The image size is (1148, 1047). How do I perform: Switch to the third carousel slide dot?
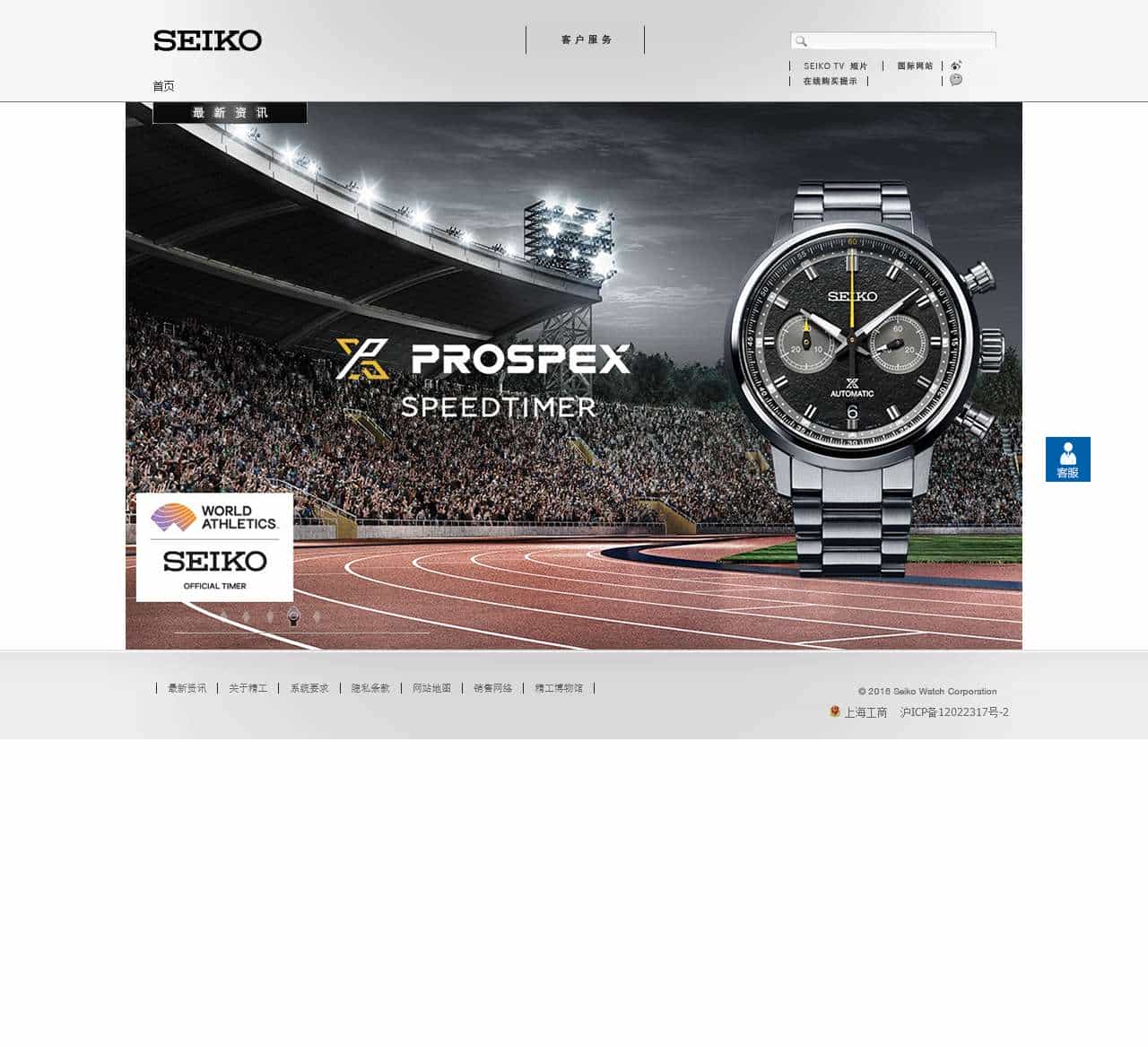click(x=270, y=616)
